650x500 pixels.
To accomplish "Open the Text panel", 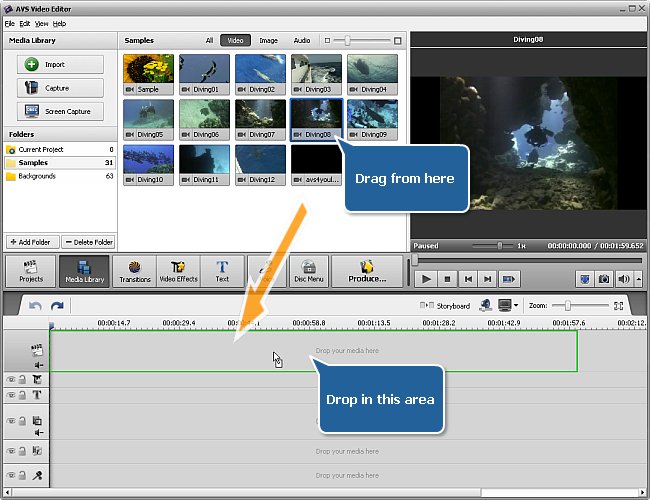I will pos(222,272).
